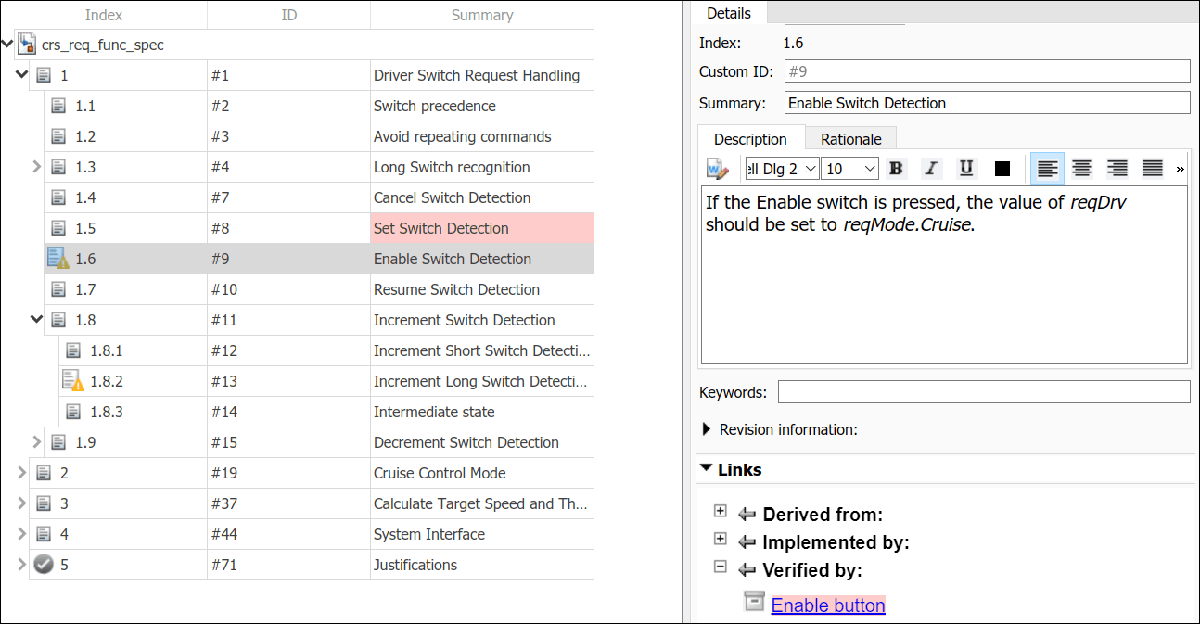Click the test case icon beside Enable button
Viewport: 1200px width, 624px height.
tap(754, 603)
